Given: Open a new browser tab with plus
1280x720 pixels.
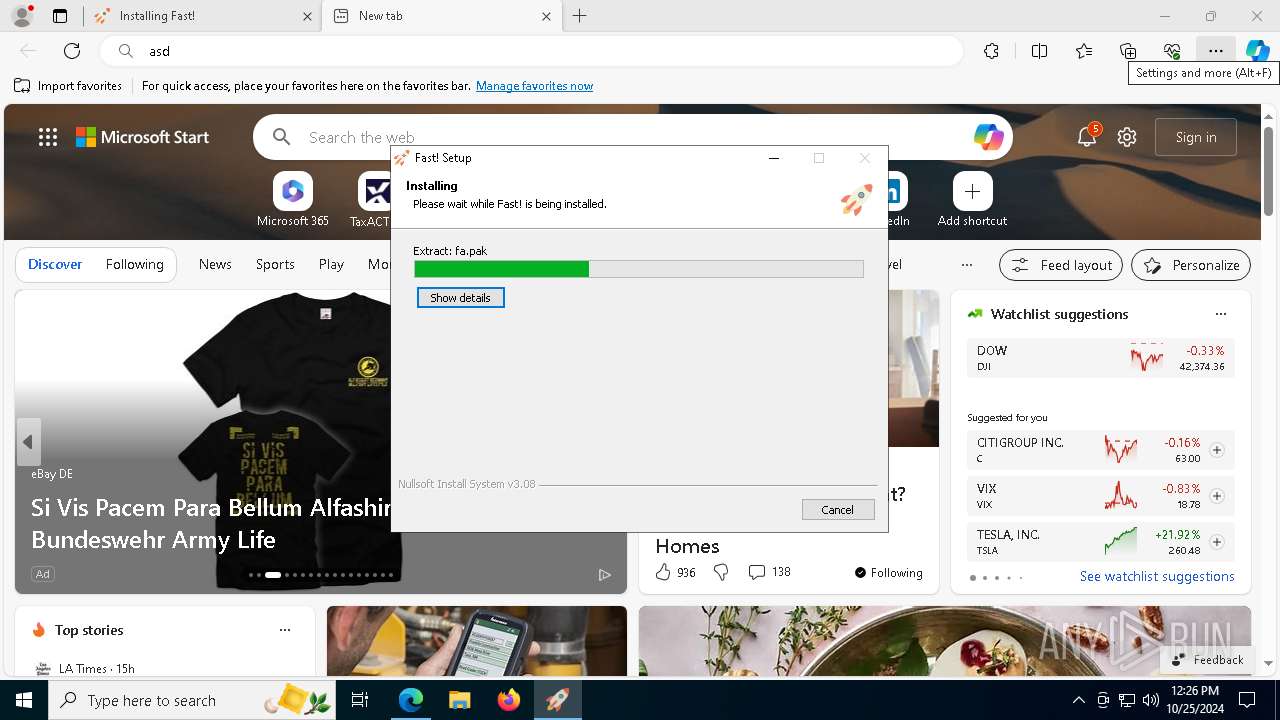Looking at the screenshot, I should [580, 16].
